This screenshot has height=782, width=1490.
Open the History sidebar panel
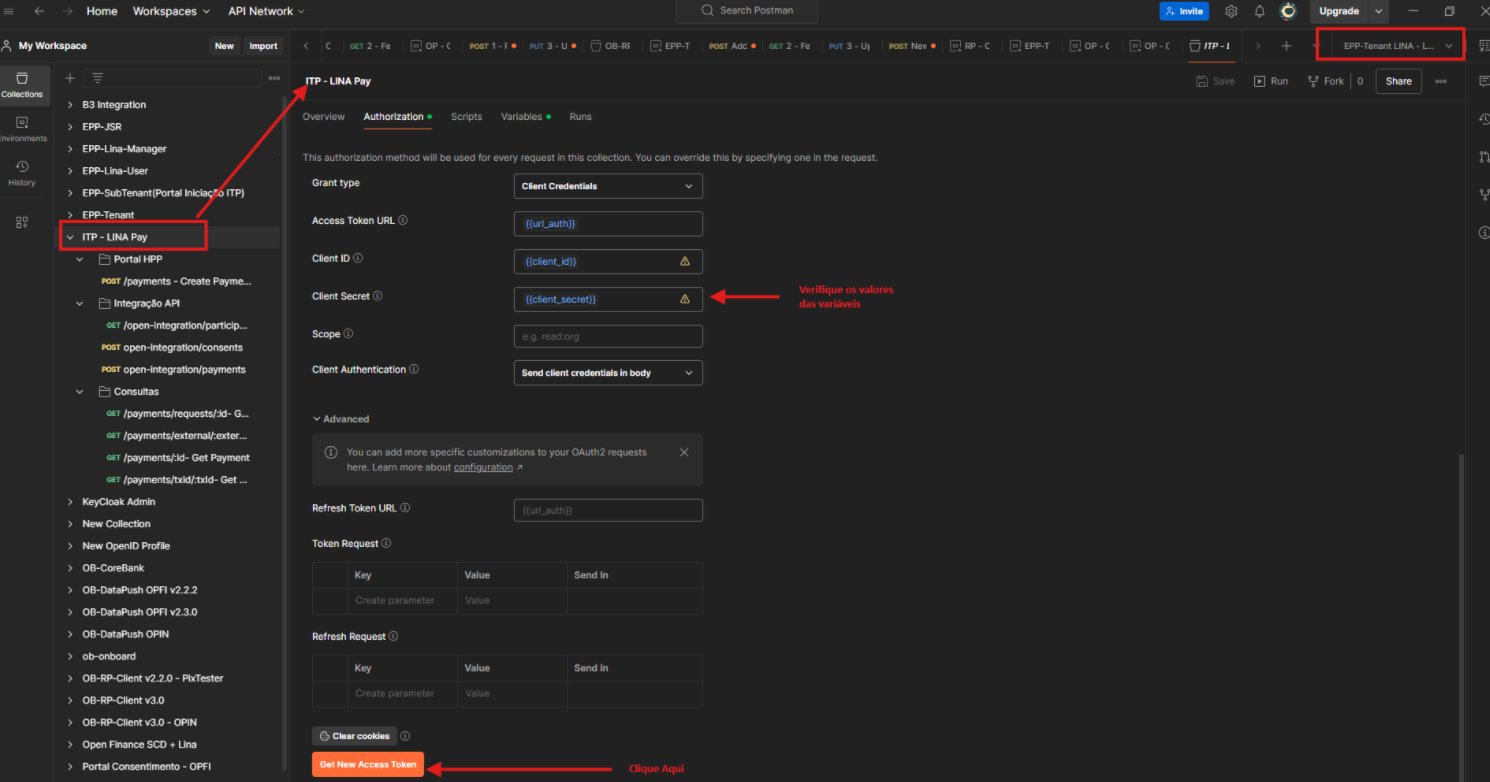coord(22,174)
